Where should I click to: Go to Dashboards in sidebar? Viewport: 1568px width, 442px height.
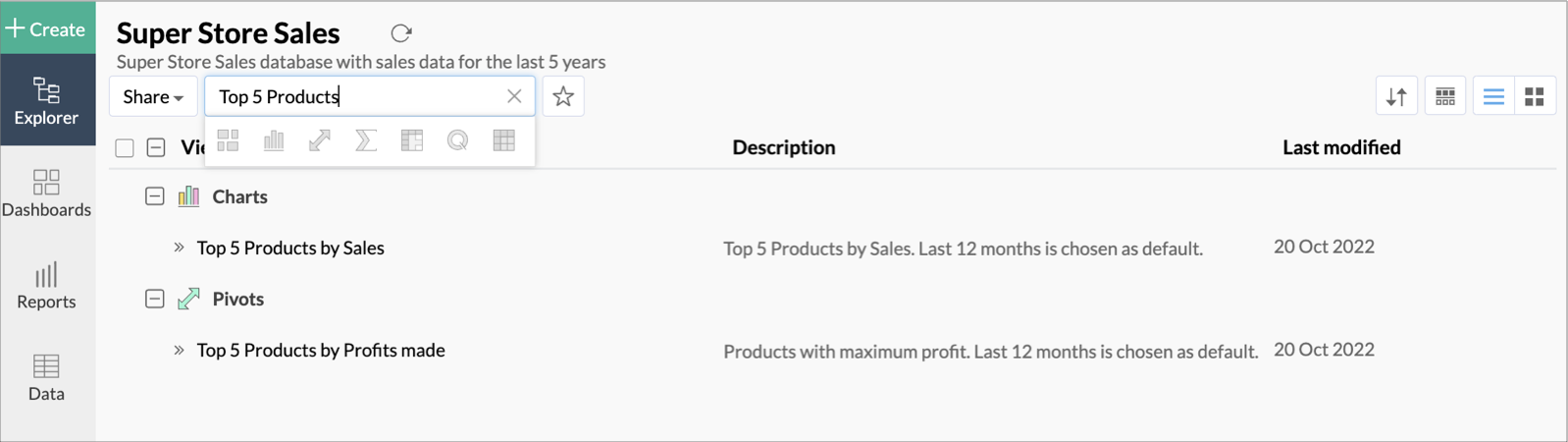pyautogui.click(x=46, y=193)
